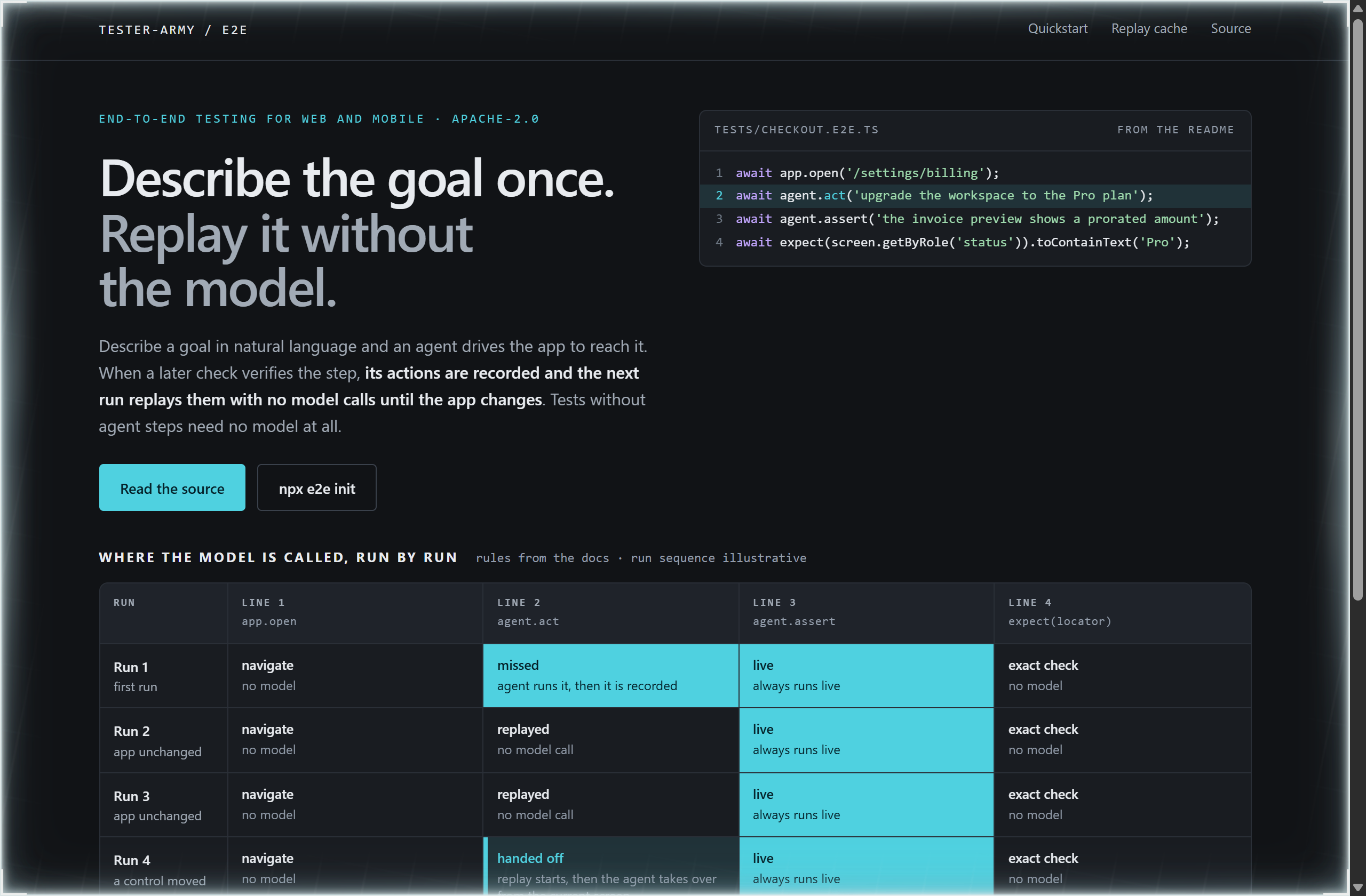Click the 'replayed' cell in Run 2
Screen dimensions: 1366x896
coord(610,740)
